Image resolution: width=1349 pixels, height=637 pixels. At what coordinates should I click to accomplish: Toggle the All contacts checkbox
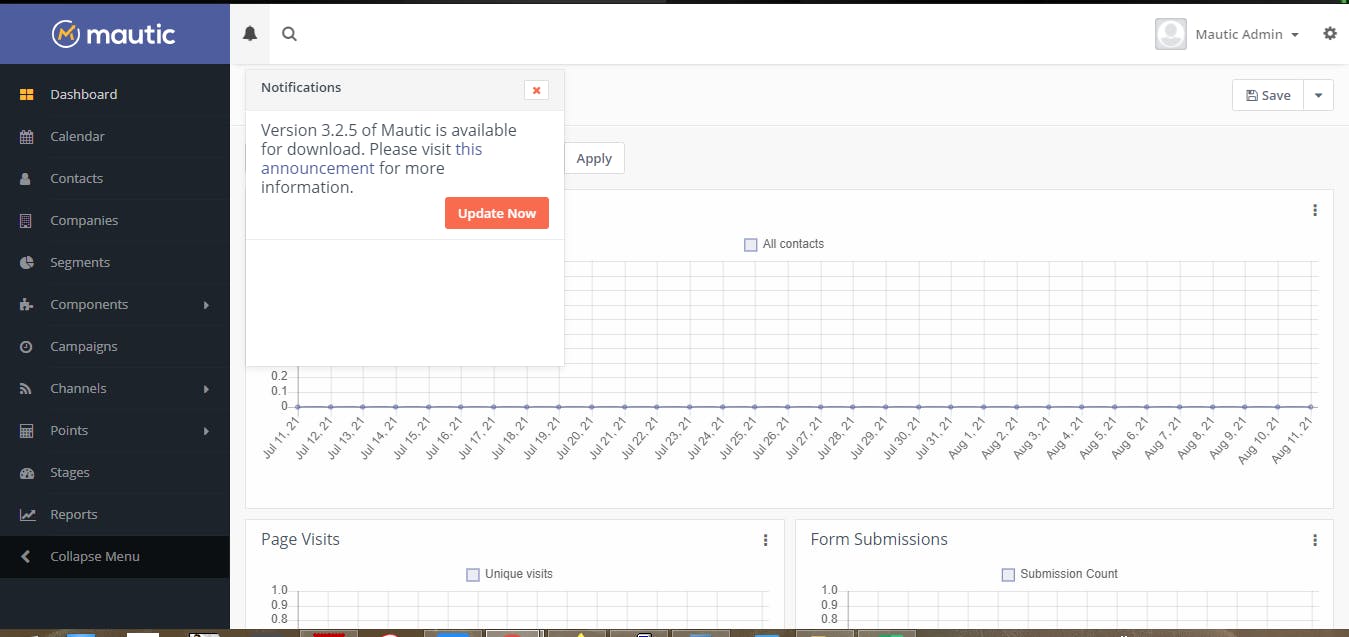[x=750, y=244]
